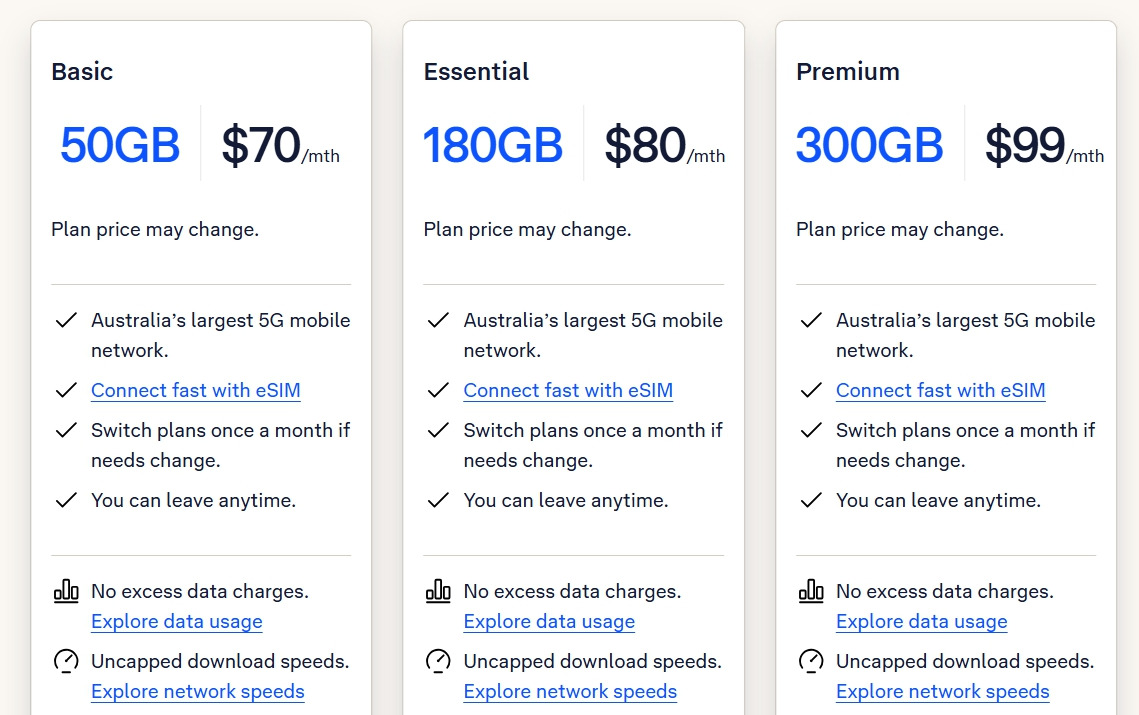Click the data usage bar chart icon in Basic plan
This screenshot has height=715, width=1139.
pos(66,591)
